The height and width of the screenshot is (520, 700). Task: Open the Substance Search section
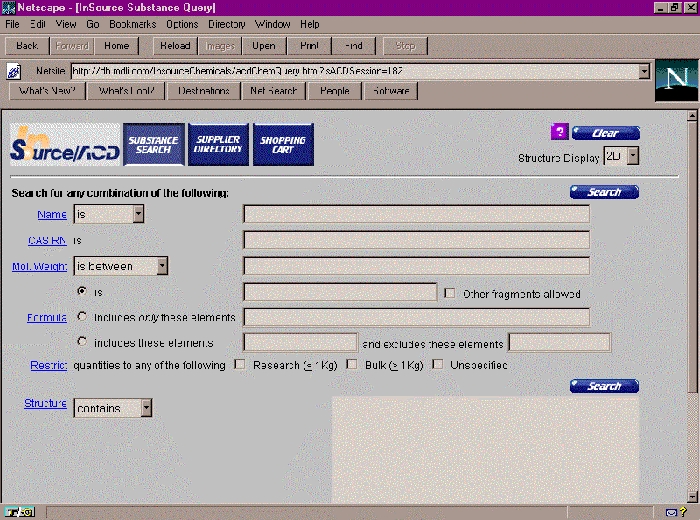click(154, 145)
